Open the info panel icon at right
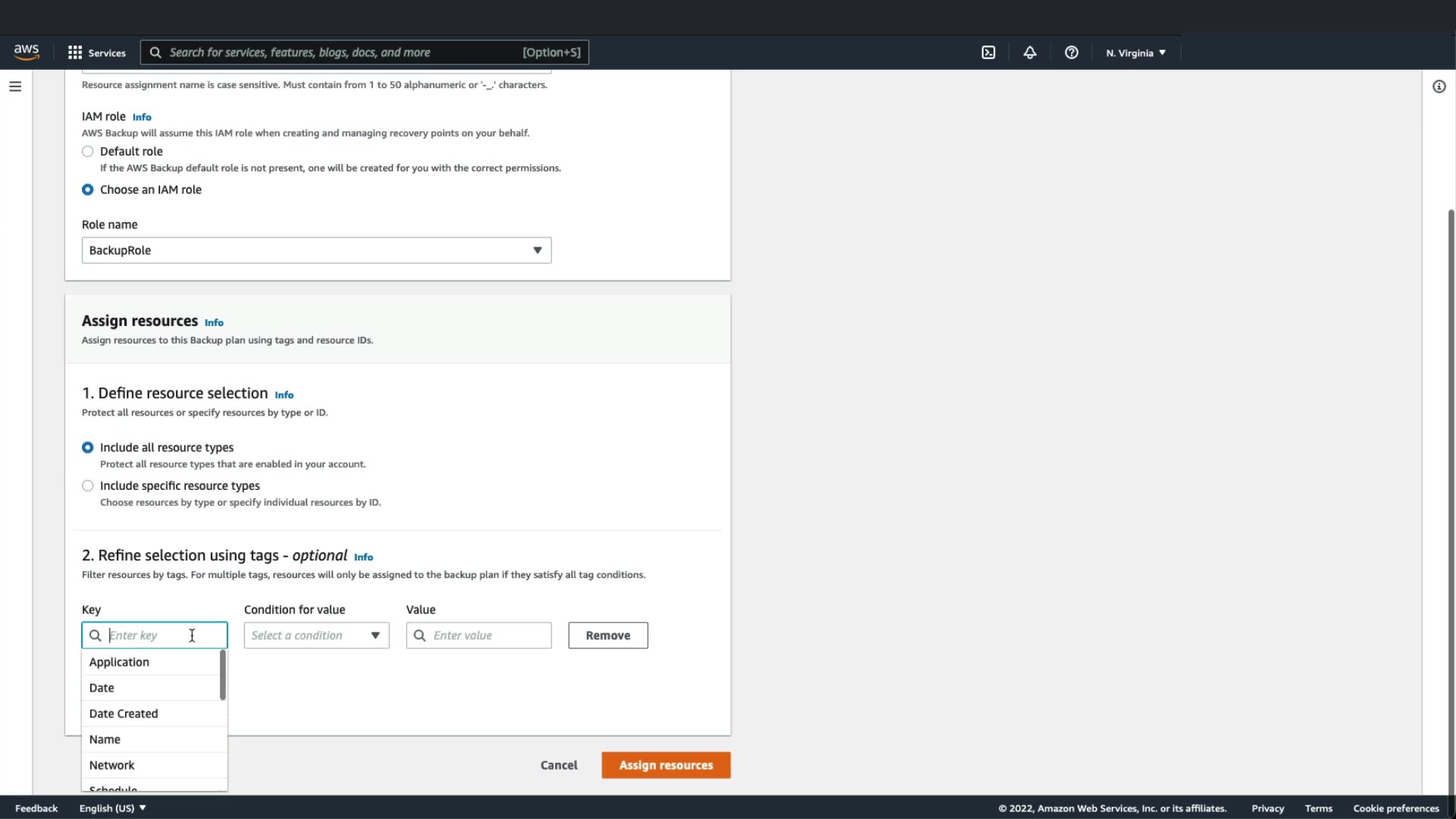Screen dimensions: 1456x819 1439,86
